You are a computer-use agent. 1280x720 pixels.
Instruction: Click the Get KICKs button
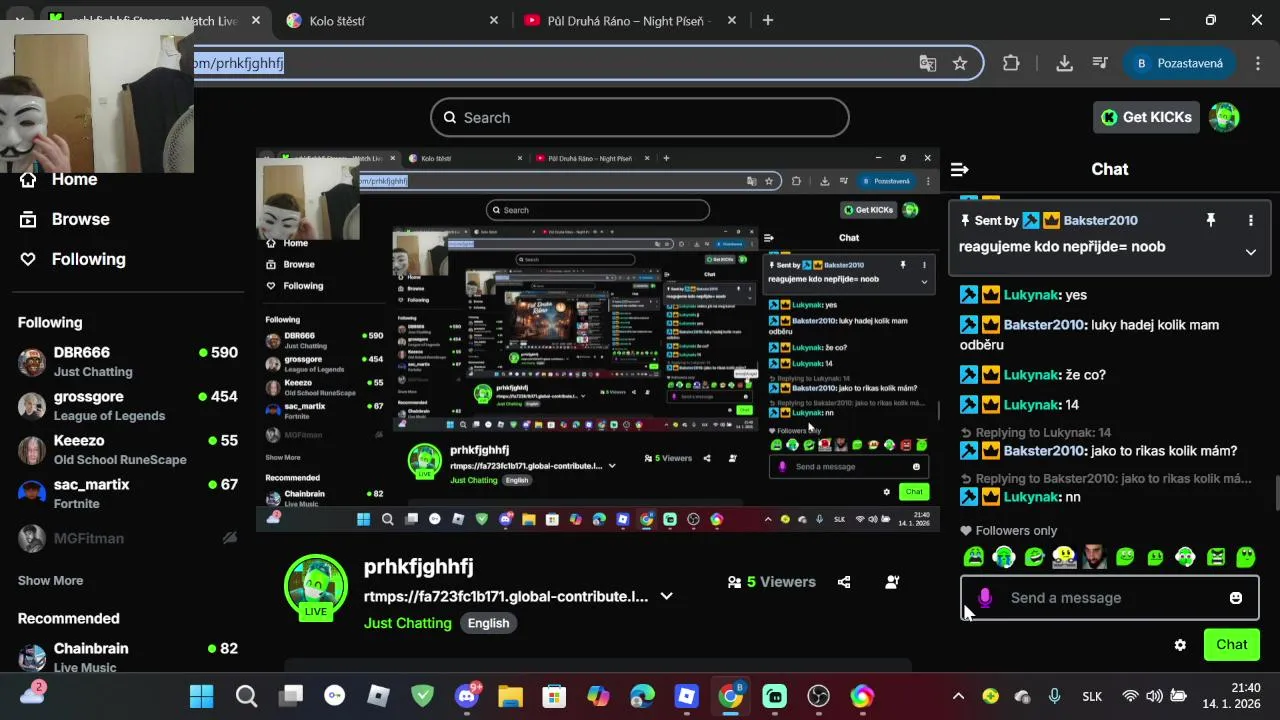tap(1146, 117)
